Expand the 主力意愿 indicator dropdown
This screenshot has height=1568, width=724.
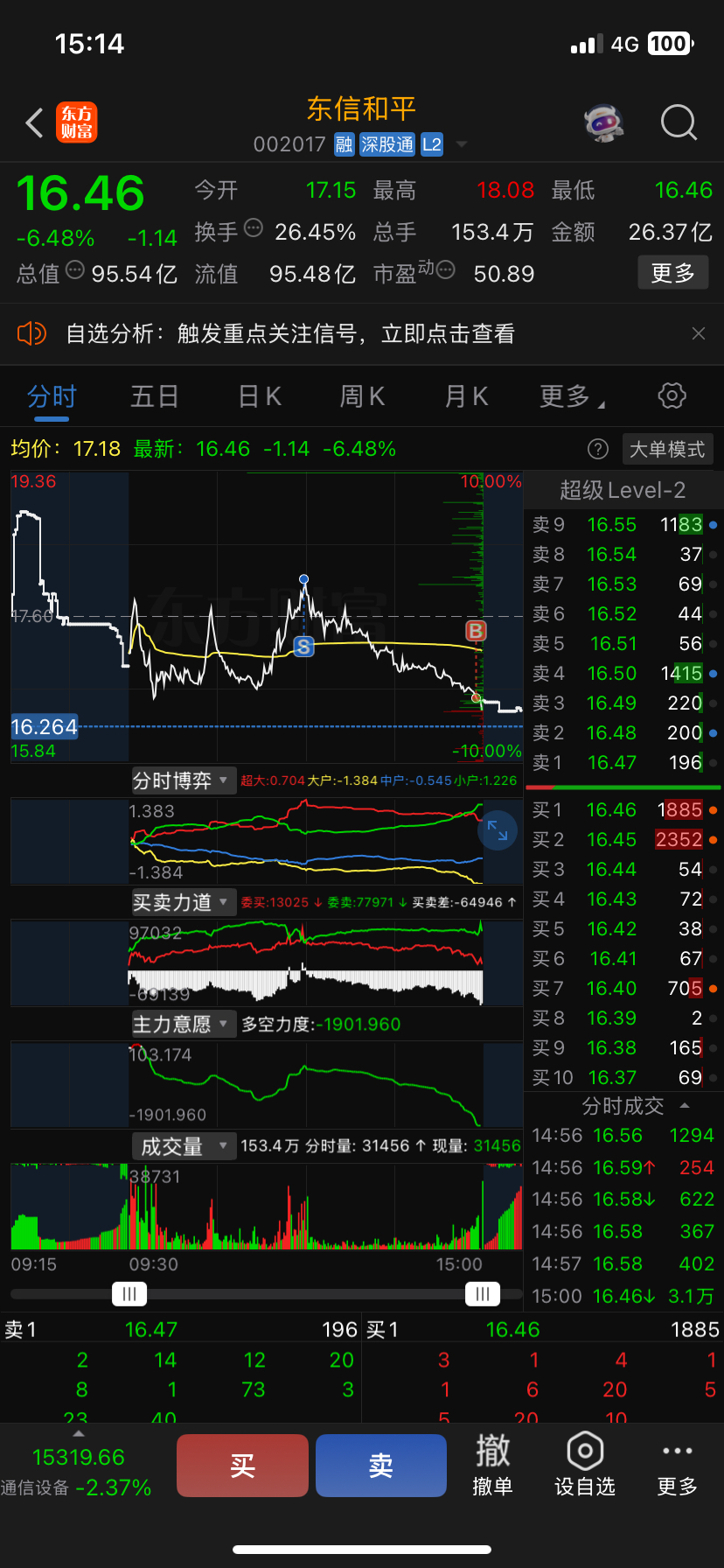click(x=184, y=1024)
